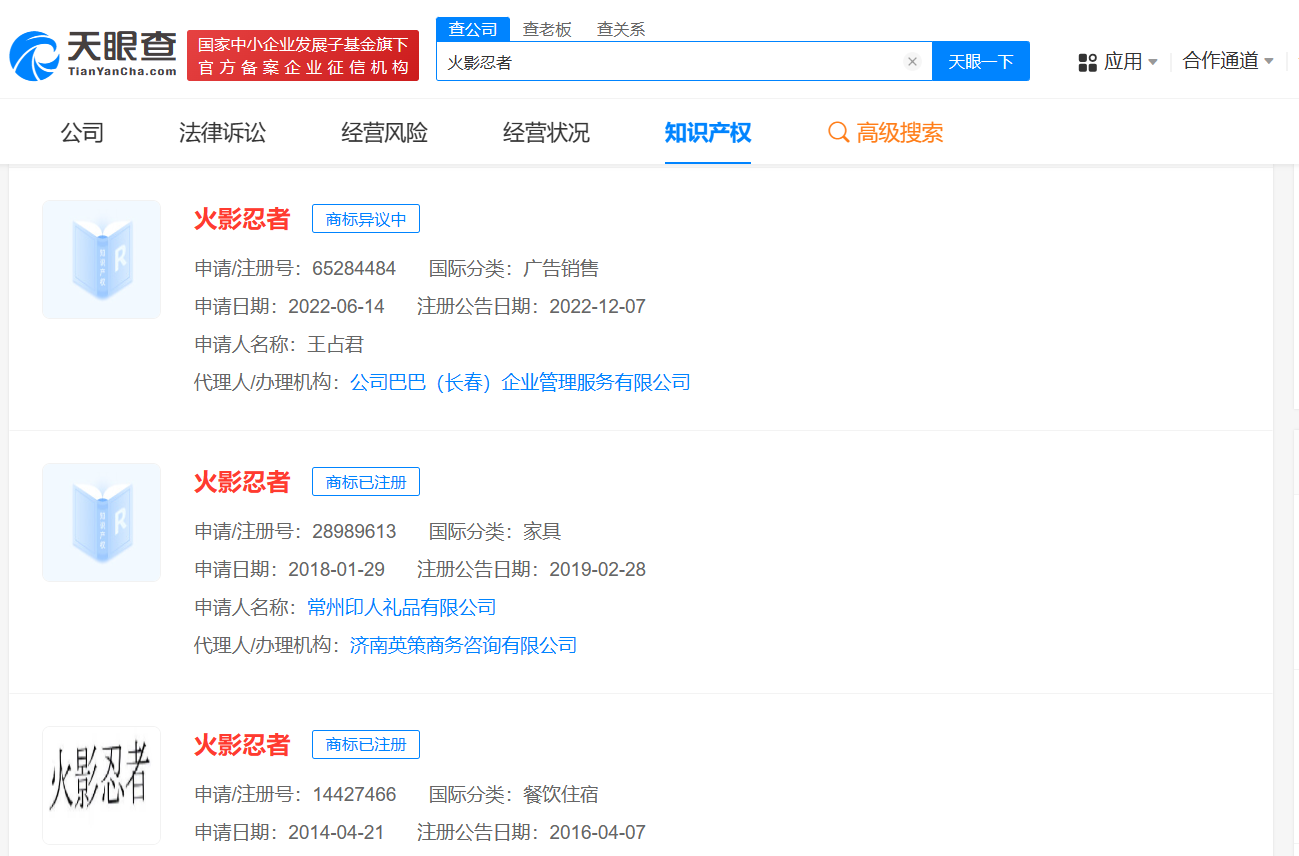Click the 应用 menu label

click(x=1123, y=62)
